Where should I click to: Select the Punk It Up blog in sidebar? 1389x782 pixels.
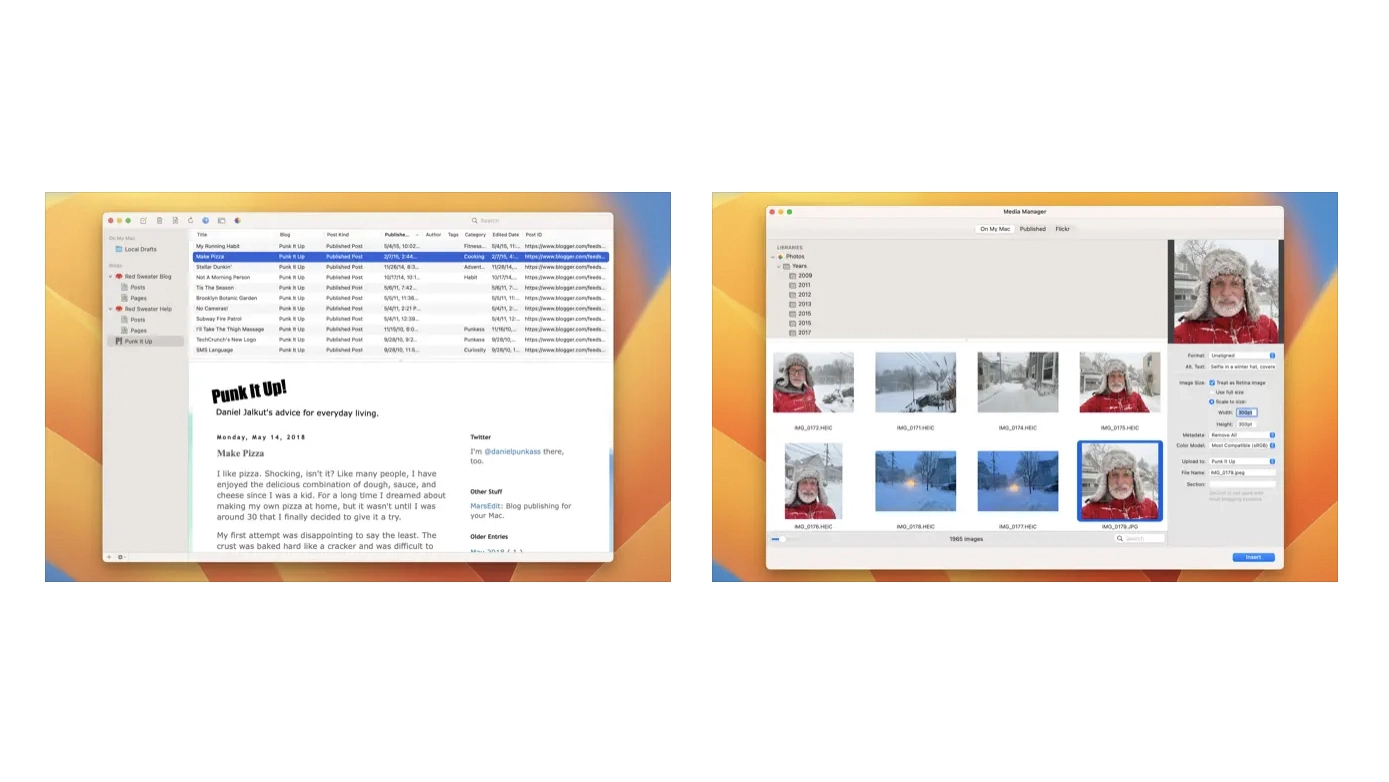[145, 341]
